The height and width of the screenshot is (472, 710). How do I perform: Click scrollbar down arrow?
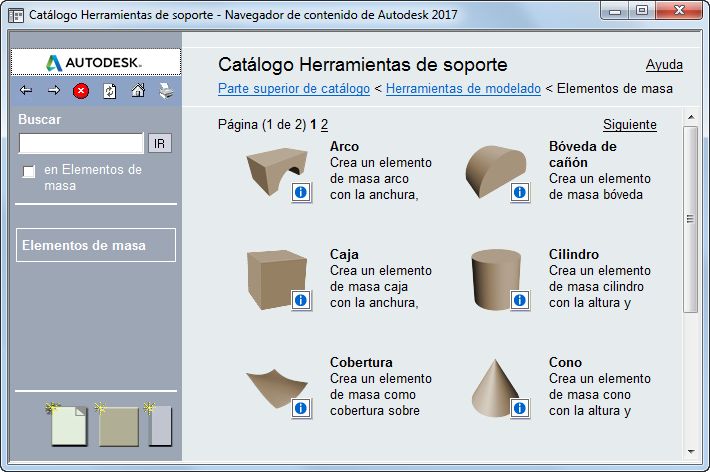691,452
